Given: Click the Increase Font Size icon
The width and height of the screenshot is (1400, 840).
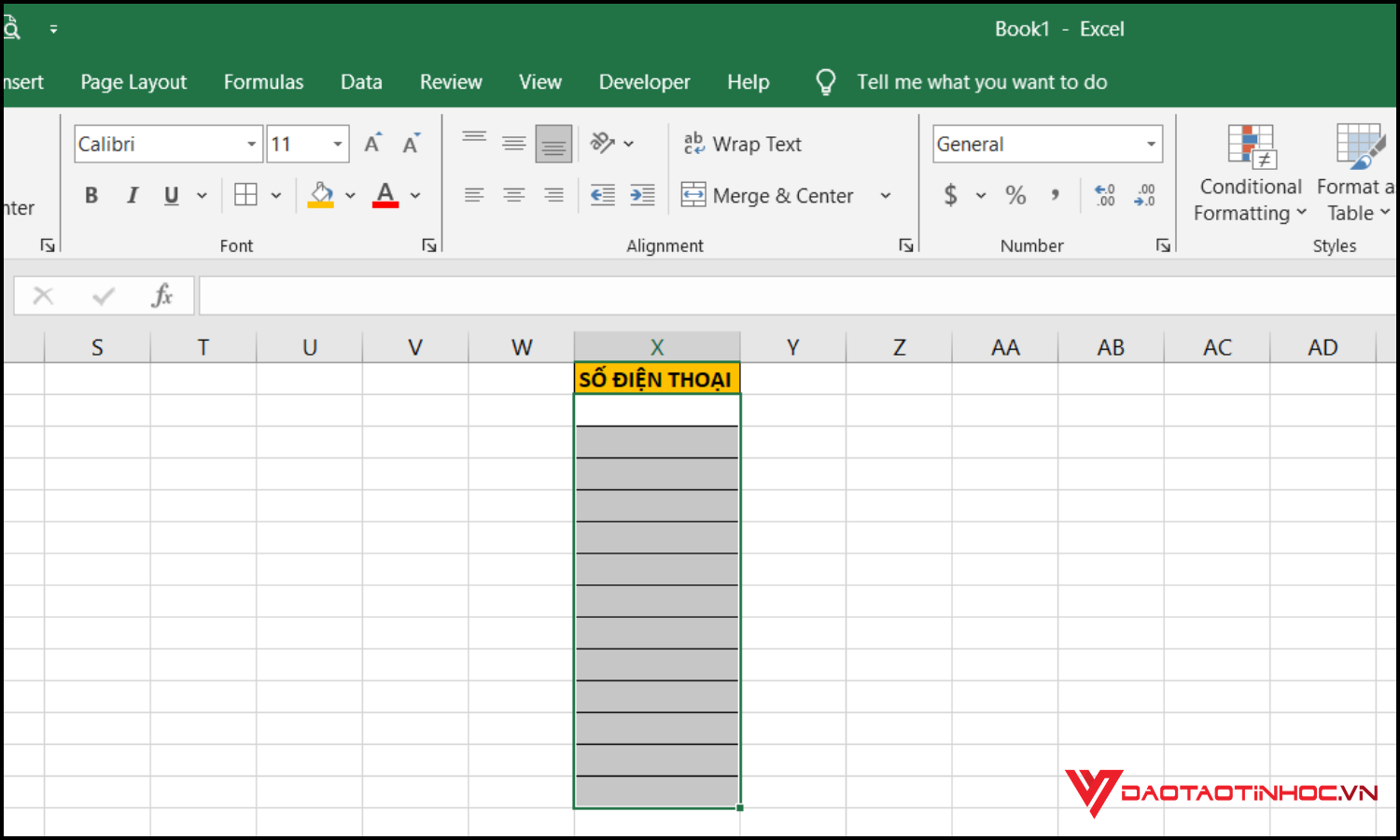Looking at the screenshot, I should 372,144.
